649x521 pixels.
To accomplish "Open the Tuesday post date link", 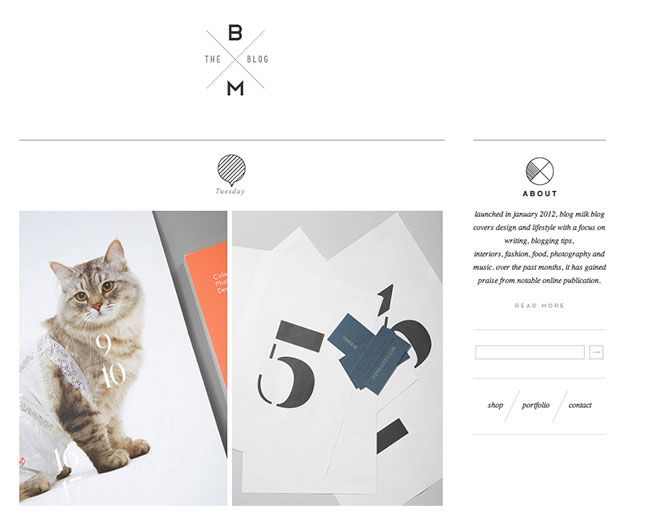I will pos(231,192).
